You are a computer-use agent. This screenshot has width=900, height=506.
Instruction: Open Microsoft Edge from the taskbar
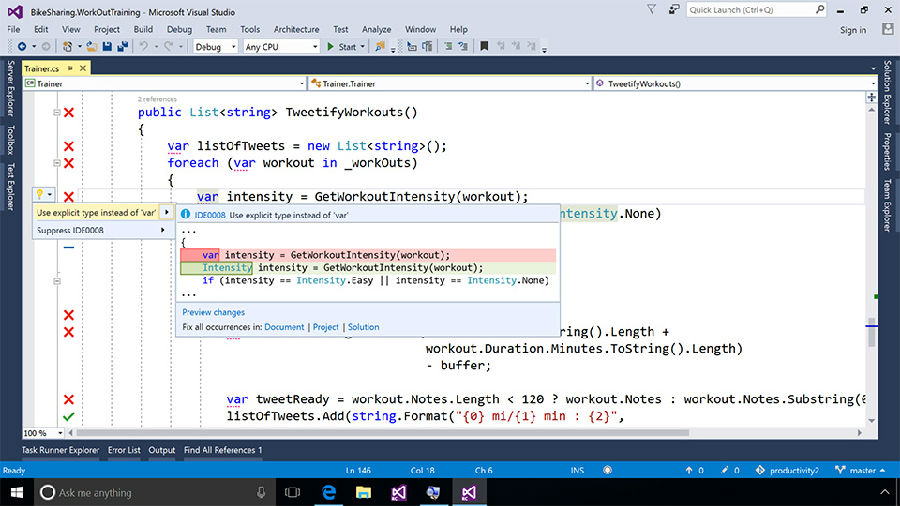tap(329, 492)
